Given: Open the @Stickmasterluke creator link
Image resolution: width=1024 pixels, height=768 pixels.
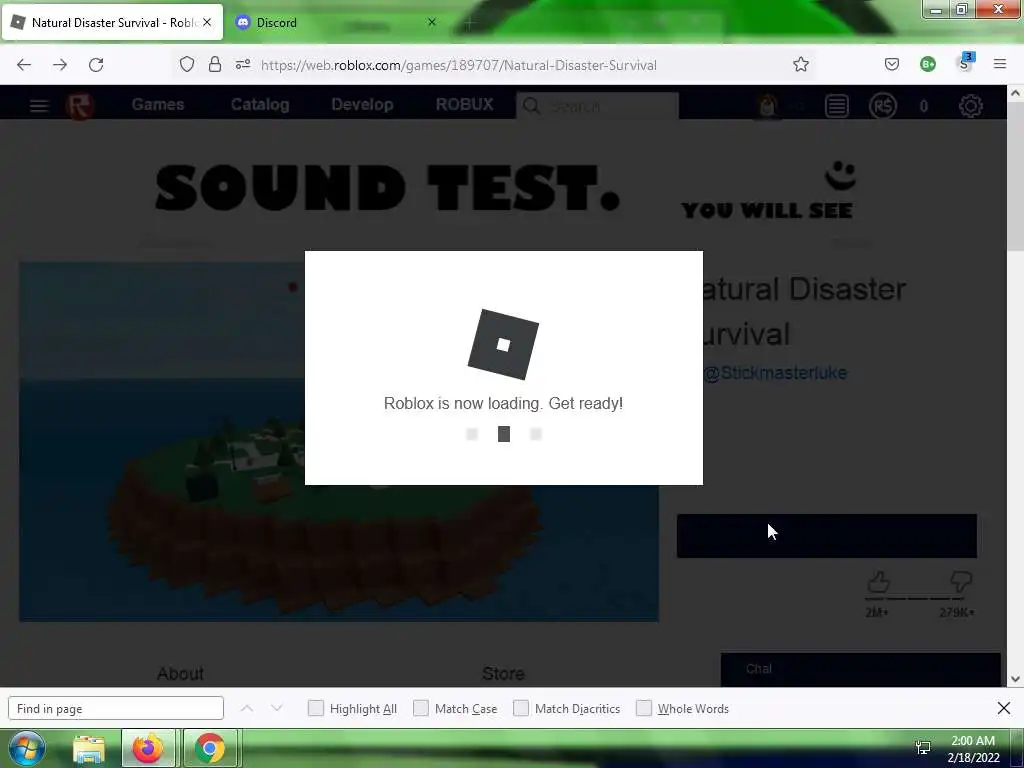Looking at the screenshot, I should click(775, 373).
